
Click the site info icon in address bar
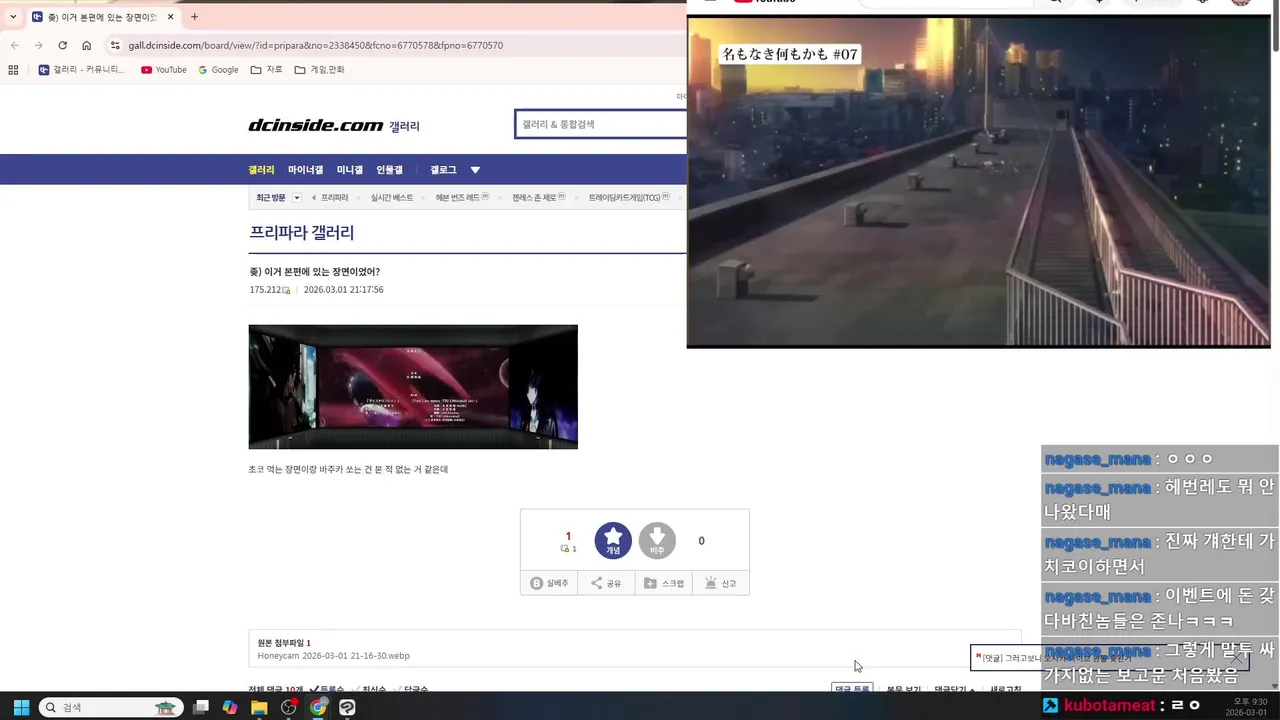(x=115, y=45)
